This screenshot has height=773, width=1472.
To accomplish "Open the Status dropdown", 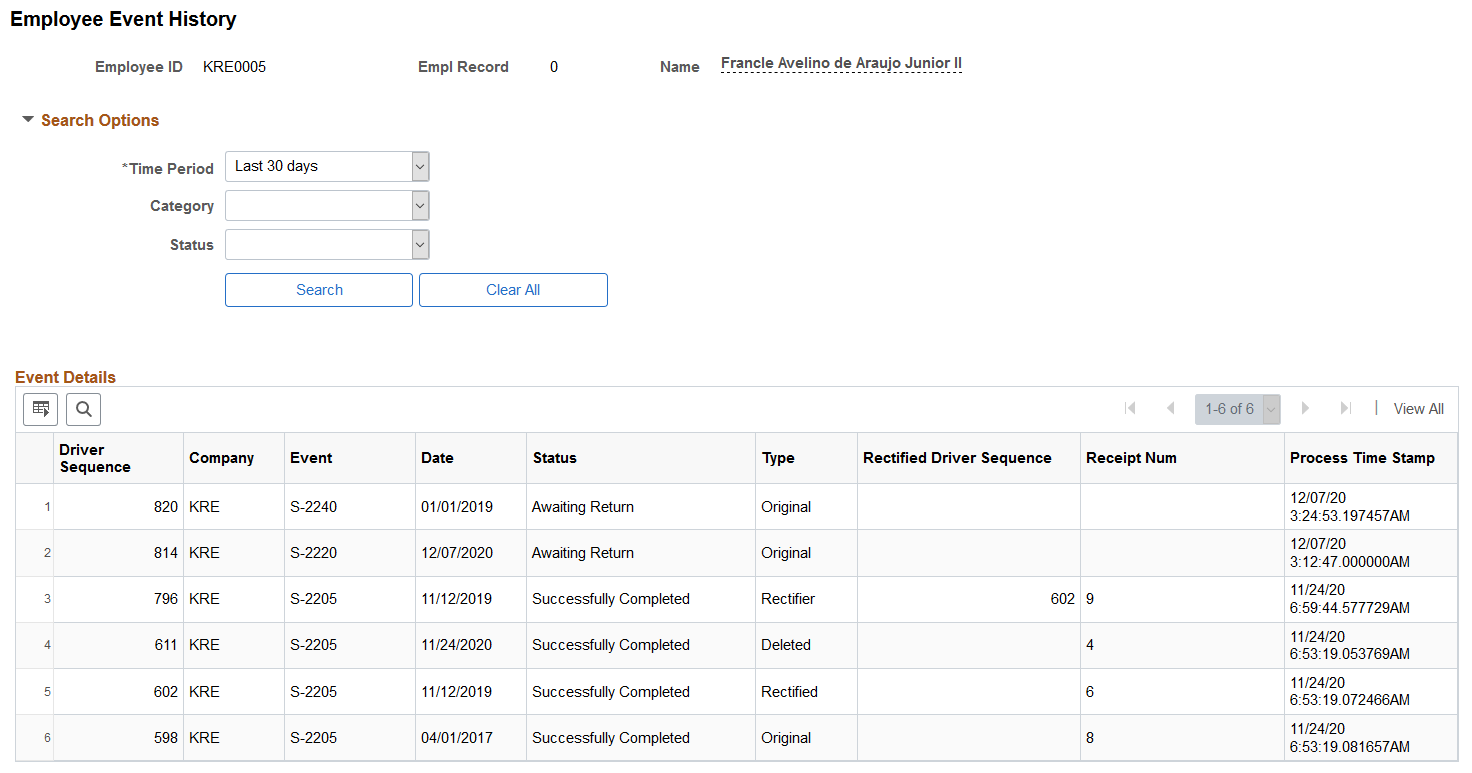I will (327, 245).
